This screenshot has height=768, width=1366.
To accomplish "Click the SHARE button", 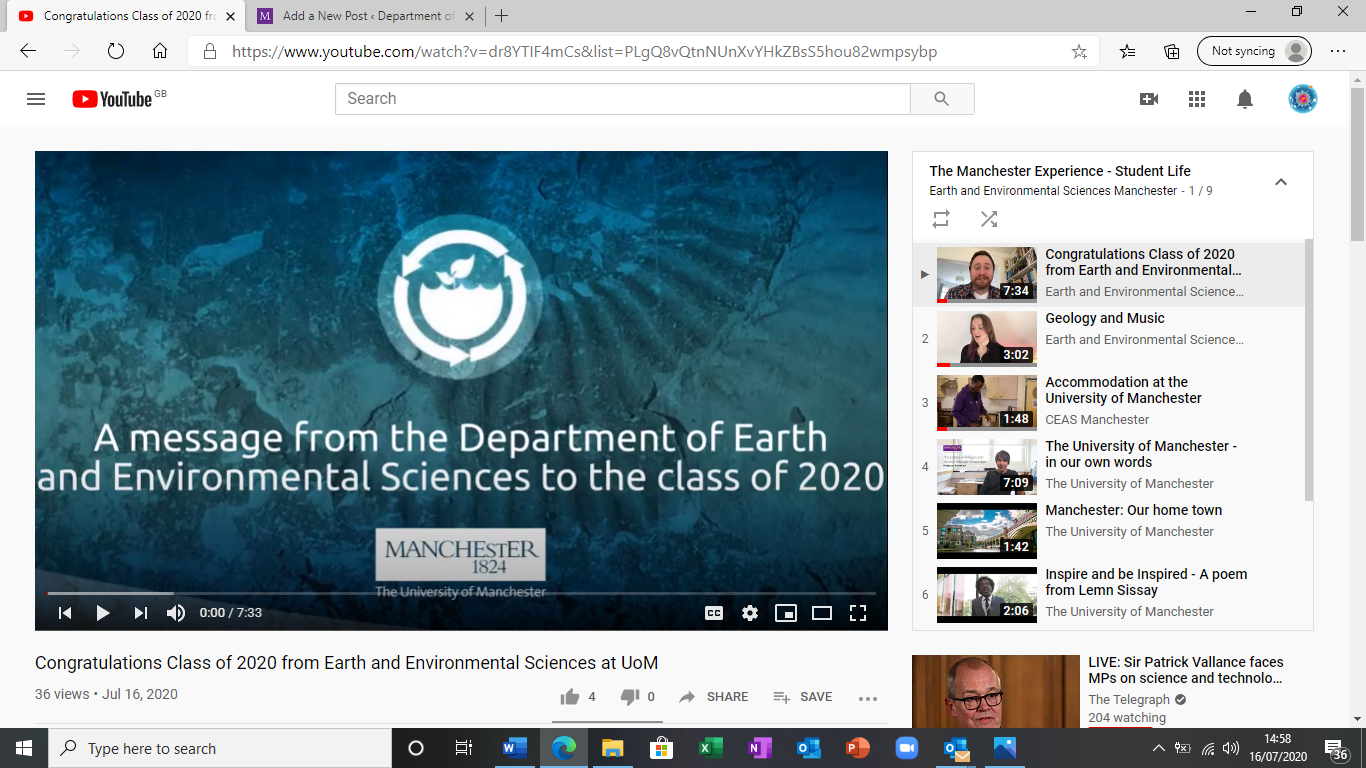I will 713,697.
